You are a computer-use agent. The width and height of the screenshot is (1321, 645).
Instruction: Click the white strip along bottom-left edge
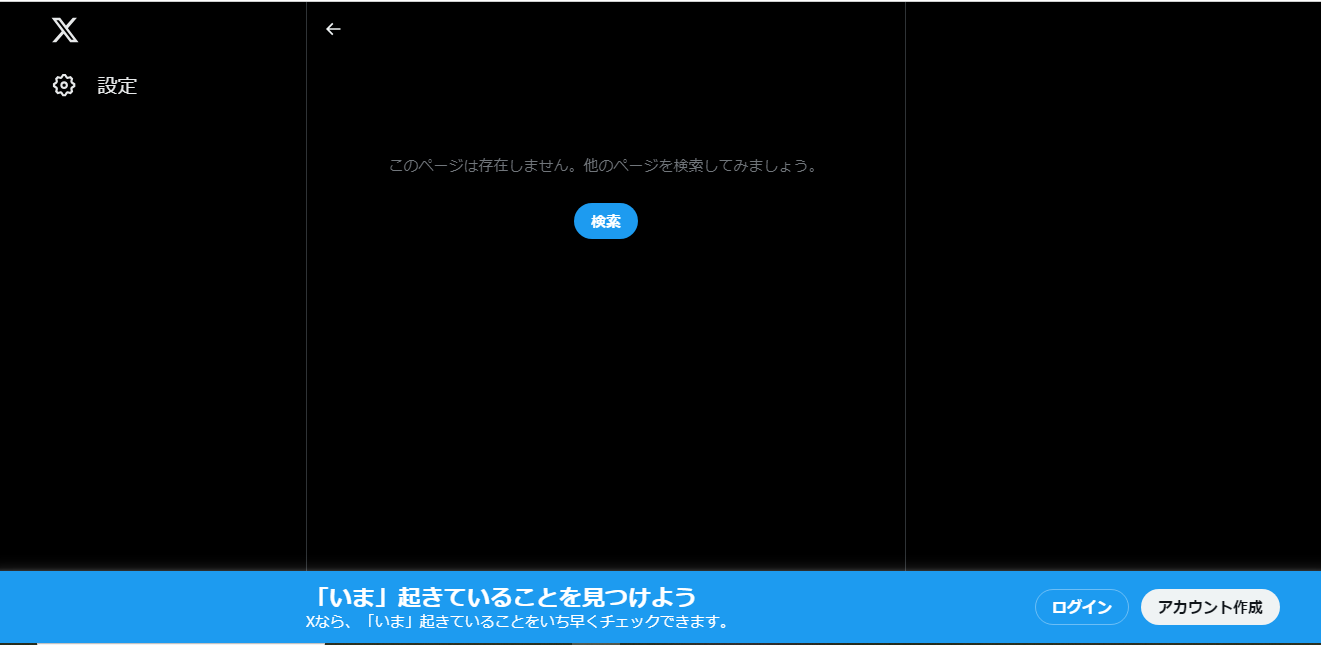tap(180, 643)
